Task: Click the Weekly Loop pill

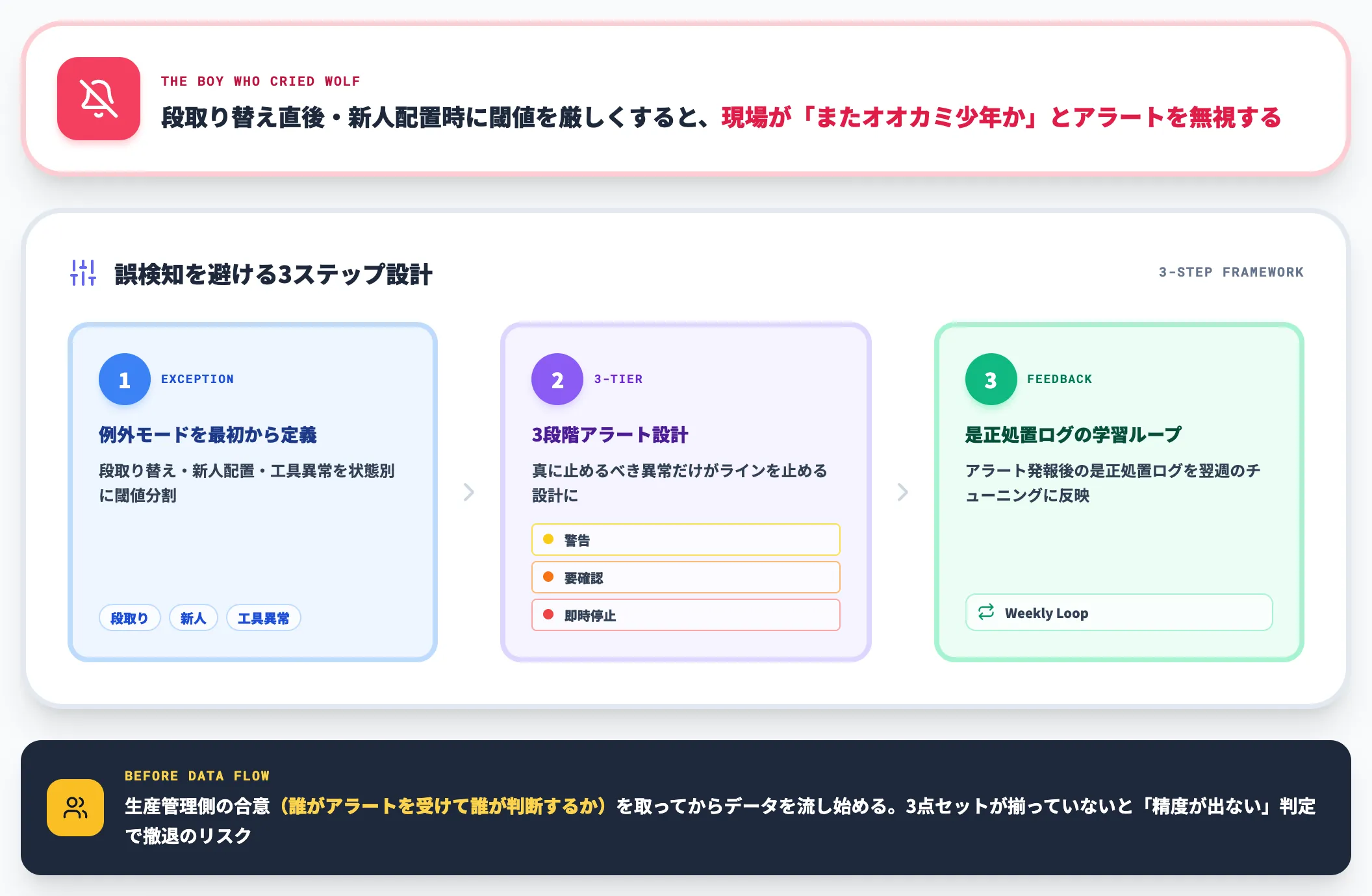Action: pos(1119,612)
